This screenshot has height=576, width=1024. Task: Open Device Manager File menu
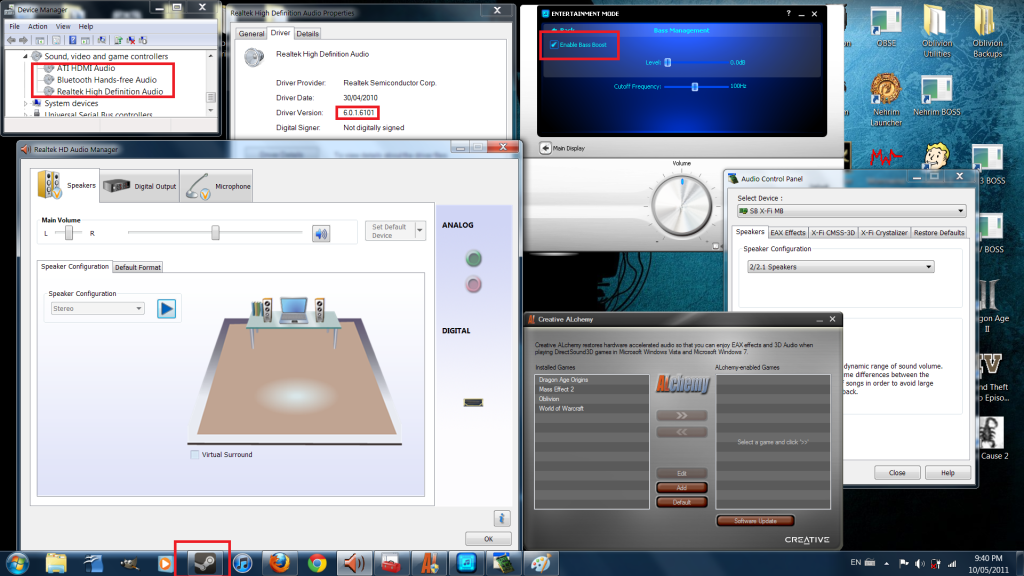[14, 27]
